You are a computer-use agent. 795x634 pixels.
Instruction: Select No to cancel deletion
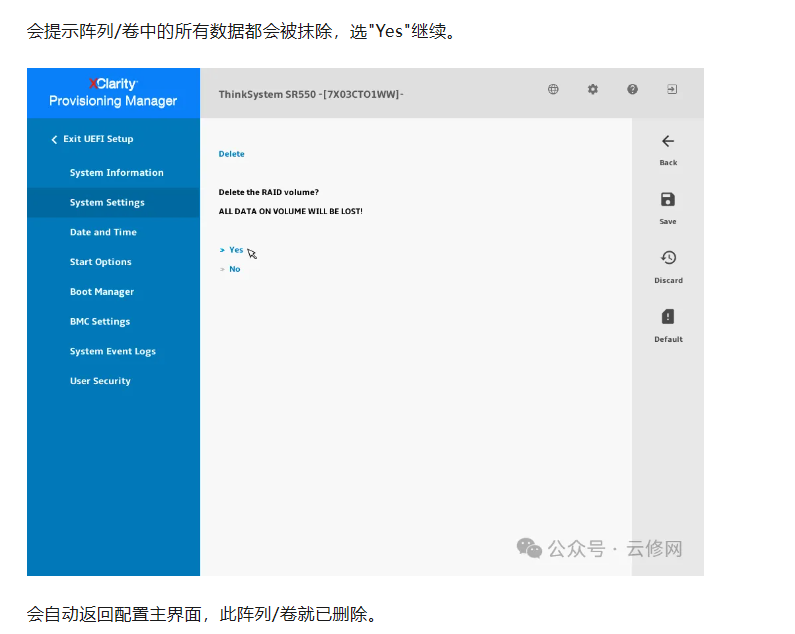click(235, 269)
